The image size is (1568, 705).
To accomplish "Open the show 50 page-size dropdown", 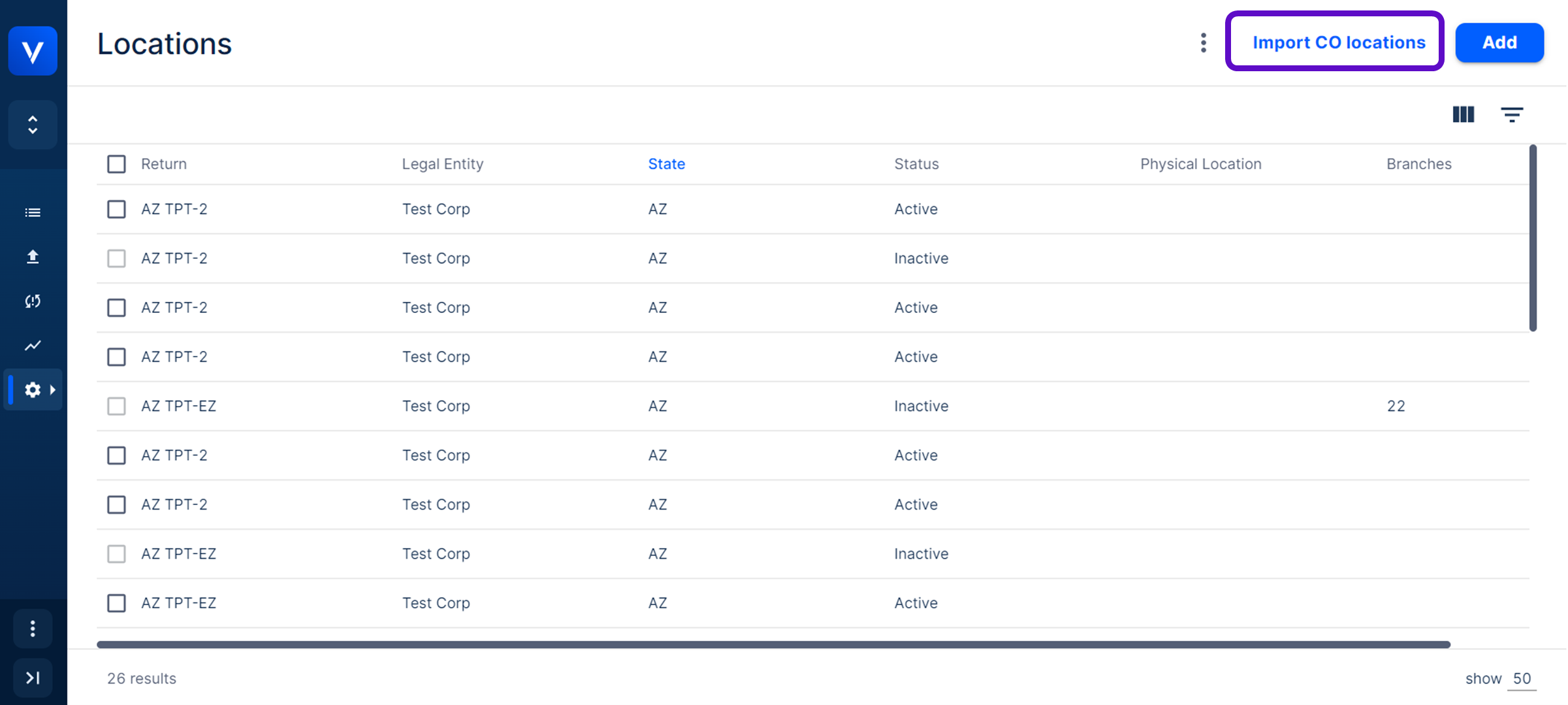I will point(1522,678).
